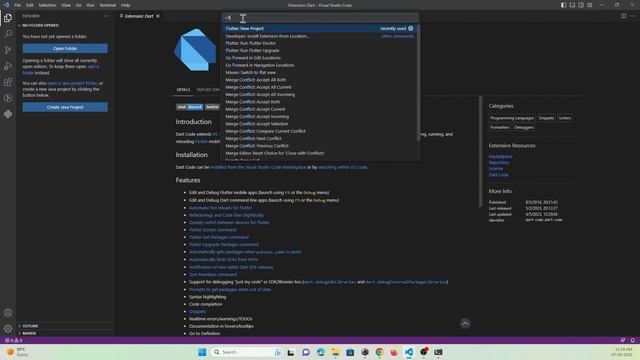
Task: Open the Edit menu
Action: [x=30, y=5]
